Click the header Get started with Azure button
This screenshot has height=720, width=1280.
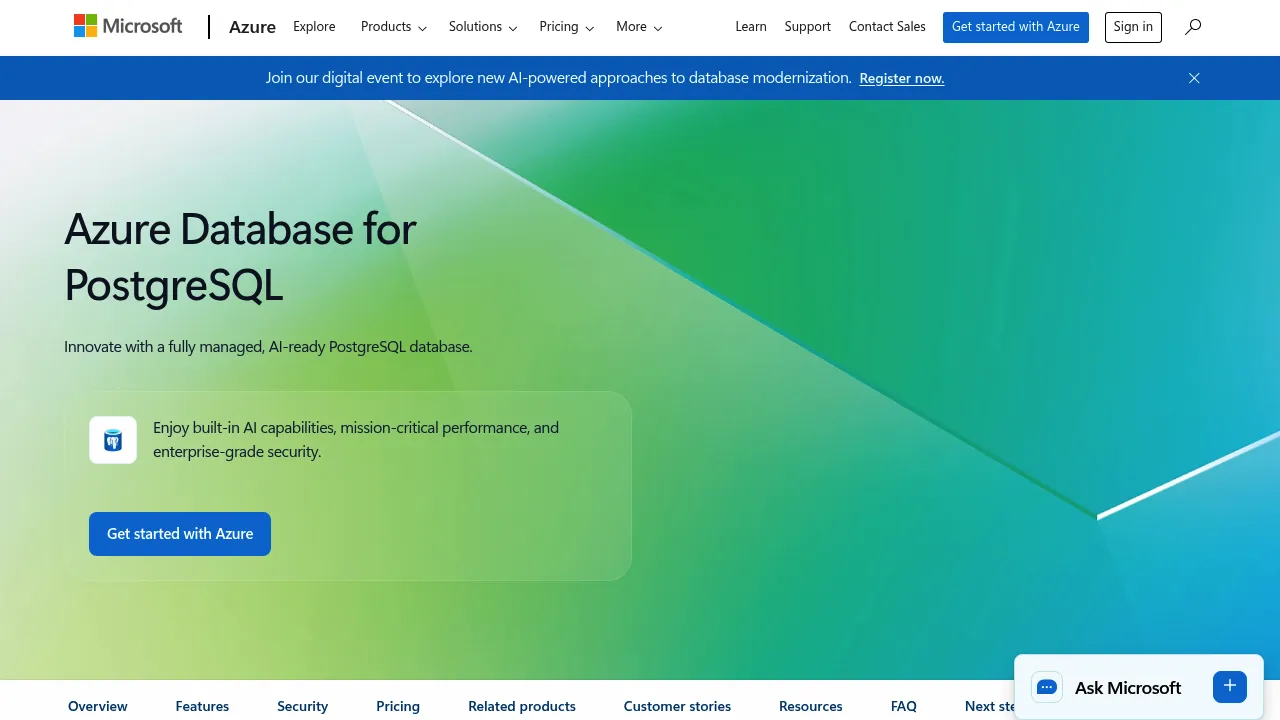click(1016, 27)
